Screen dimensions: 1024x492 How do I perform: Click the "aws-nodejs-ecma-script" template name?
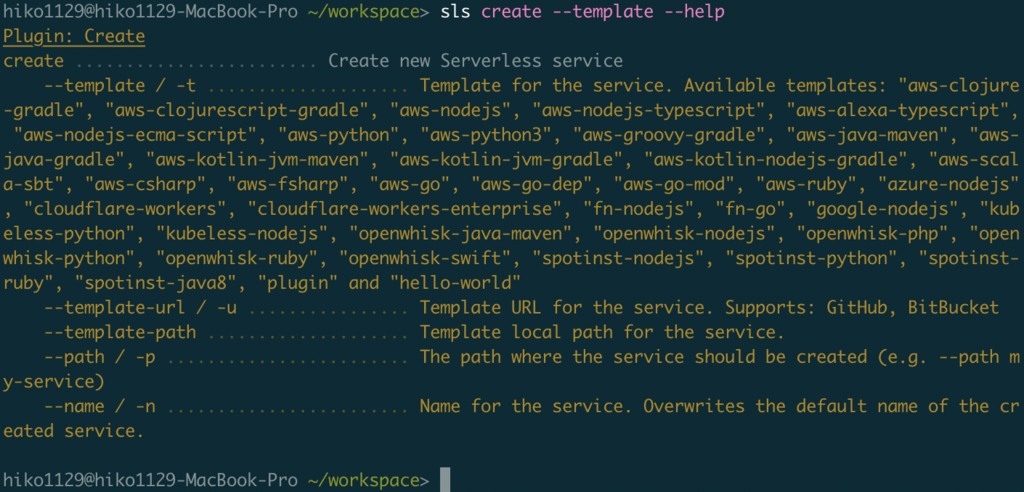[x=135, y=135]
